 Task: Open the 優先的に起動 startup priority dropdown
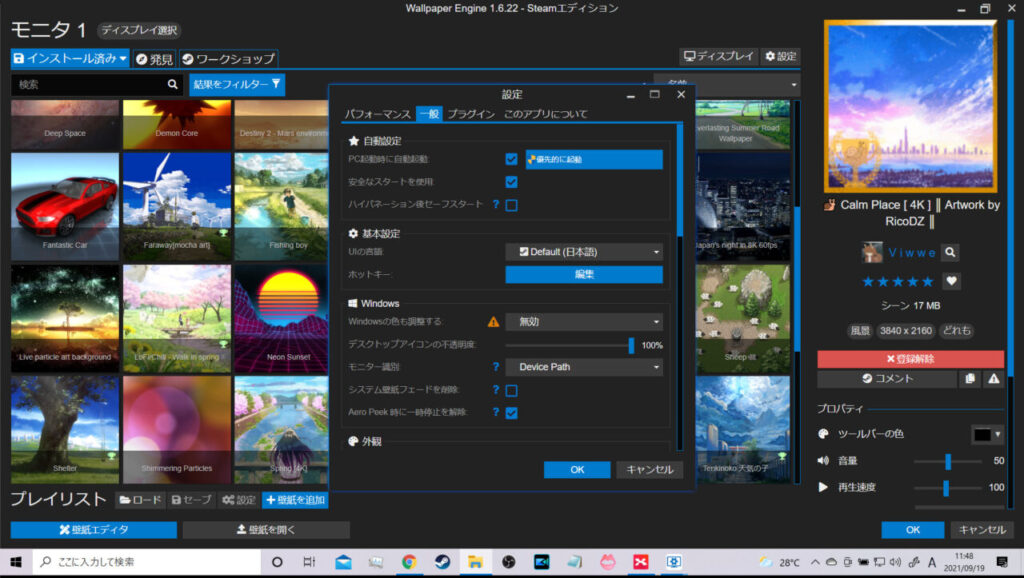pyautogui.click(x=594, y=159)
